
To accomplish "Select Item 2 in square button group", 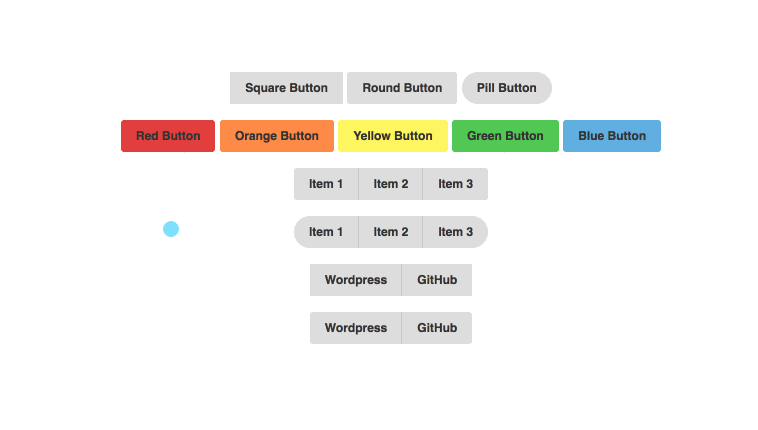I will (x=391, y=184).
